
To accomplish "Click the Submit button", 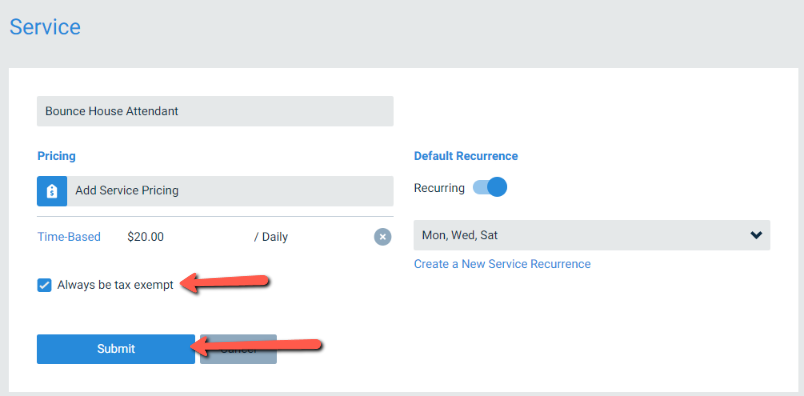I will (116, 349).
